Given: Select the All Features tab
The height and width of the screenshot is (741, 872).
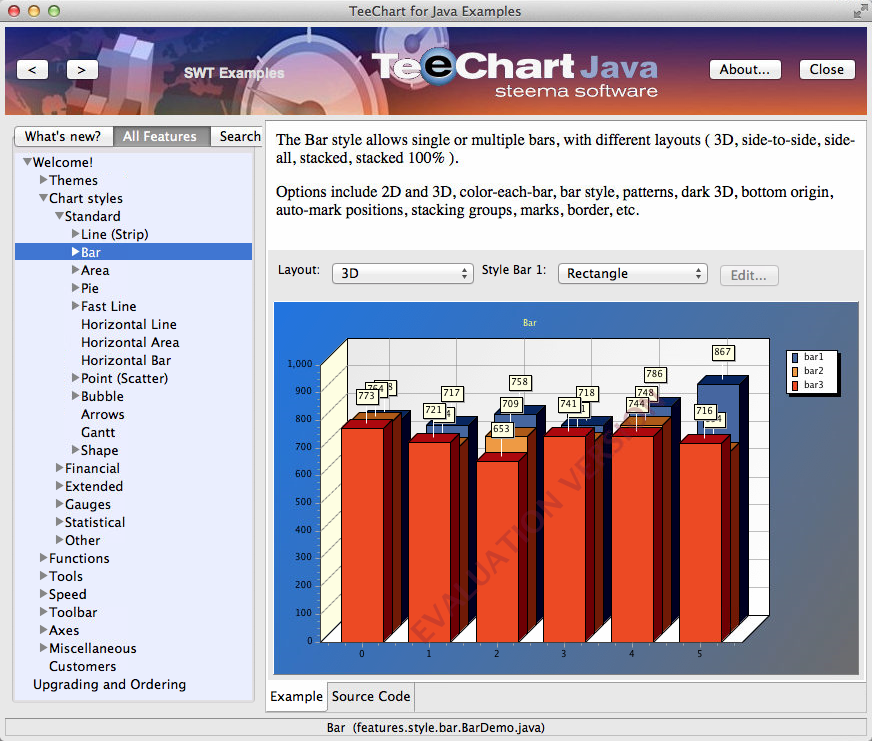Looking at the screenshot, I should pos(161,136).
